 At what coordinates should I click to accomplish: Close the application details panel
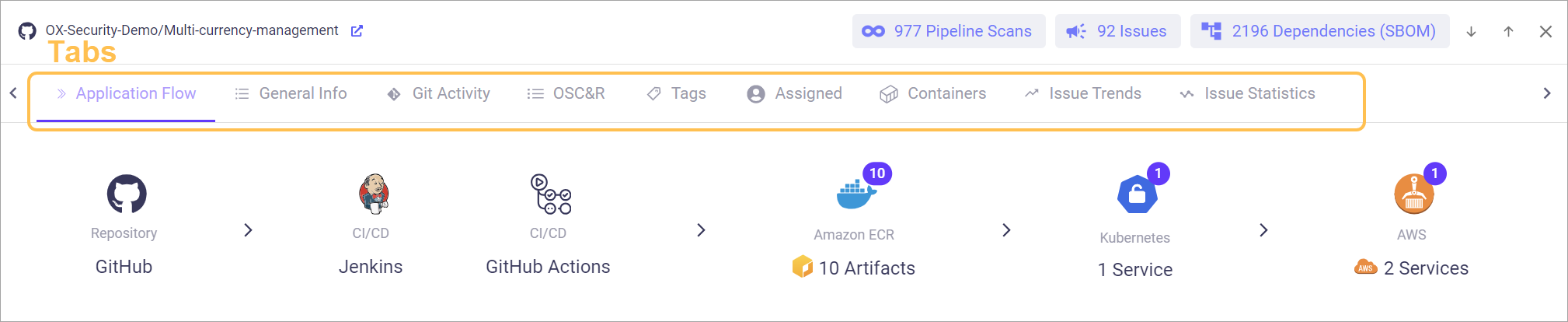point(1545,32)
